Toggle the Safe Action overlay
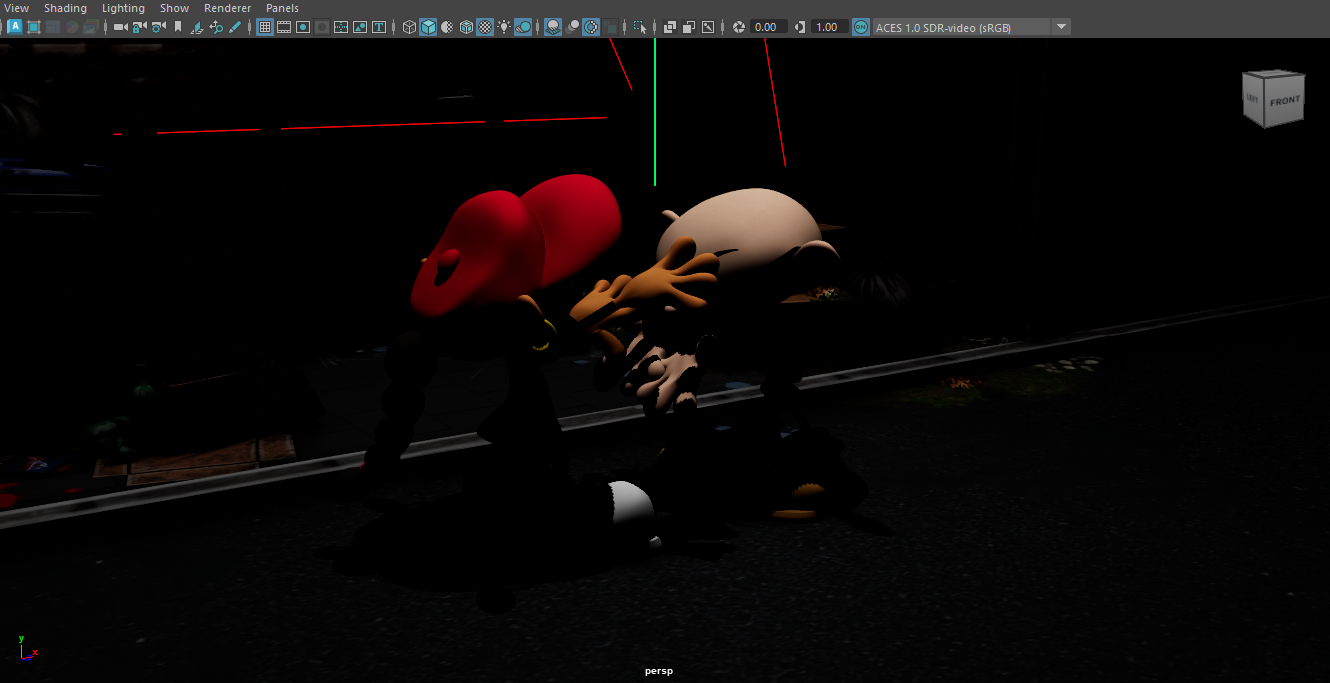This screenshot has height=683, width=1330. click(360, 27)
